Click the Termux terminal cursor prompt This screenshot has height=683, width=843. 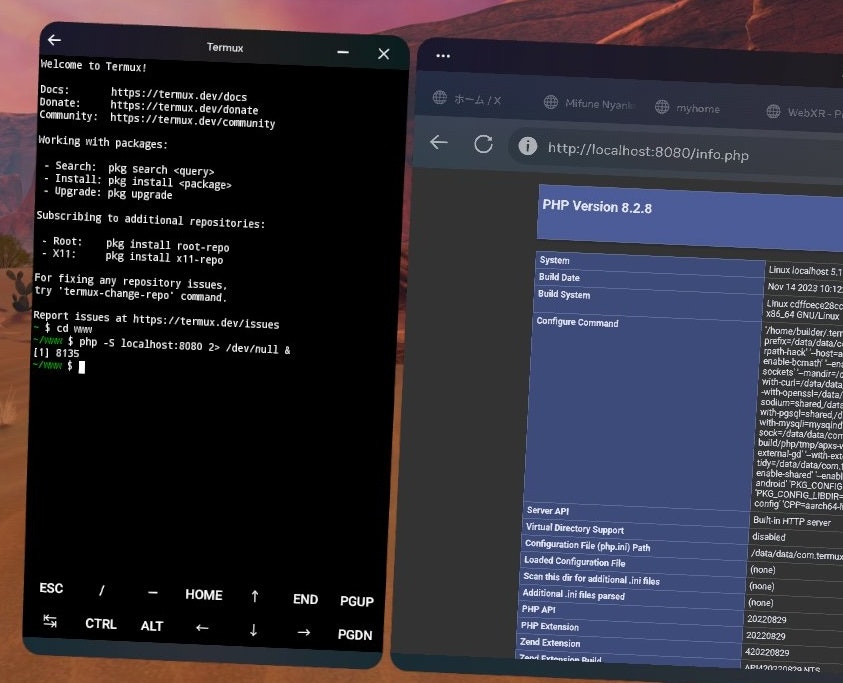[82, 367]
